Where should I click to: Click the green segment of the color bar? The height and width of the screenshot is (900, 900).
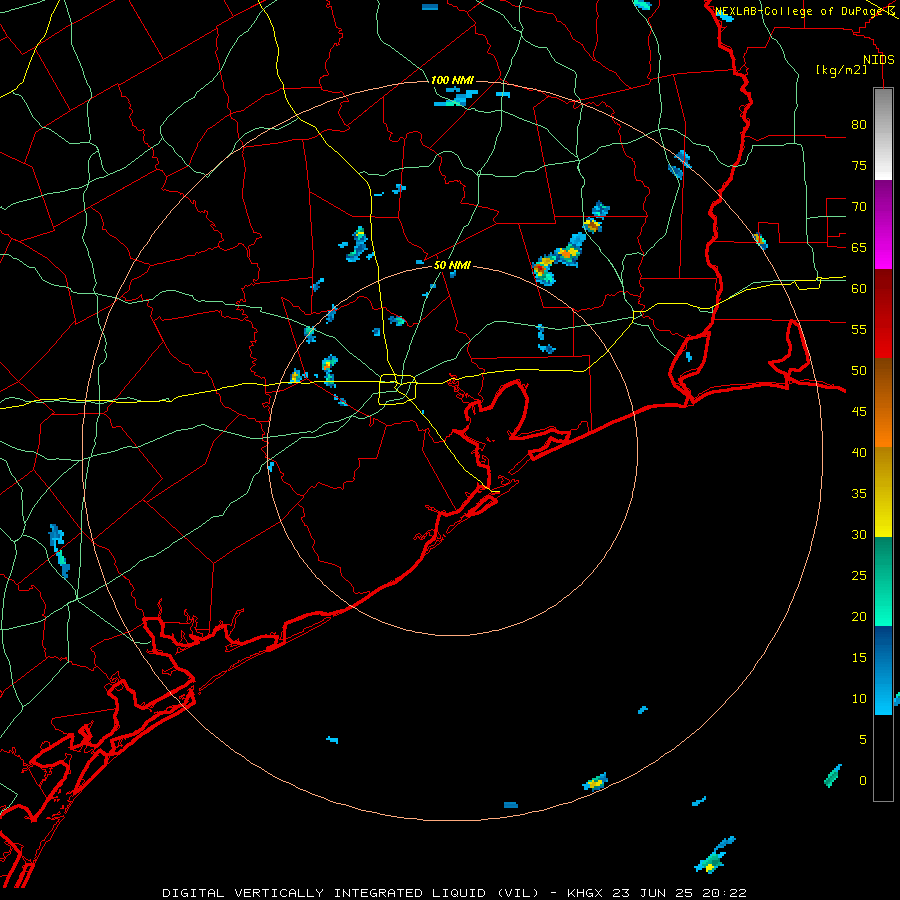click(883, 581)
